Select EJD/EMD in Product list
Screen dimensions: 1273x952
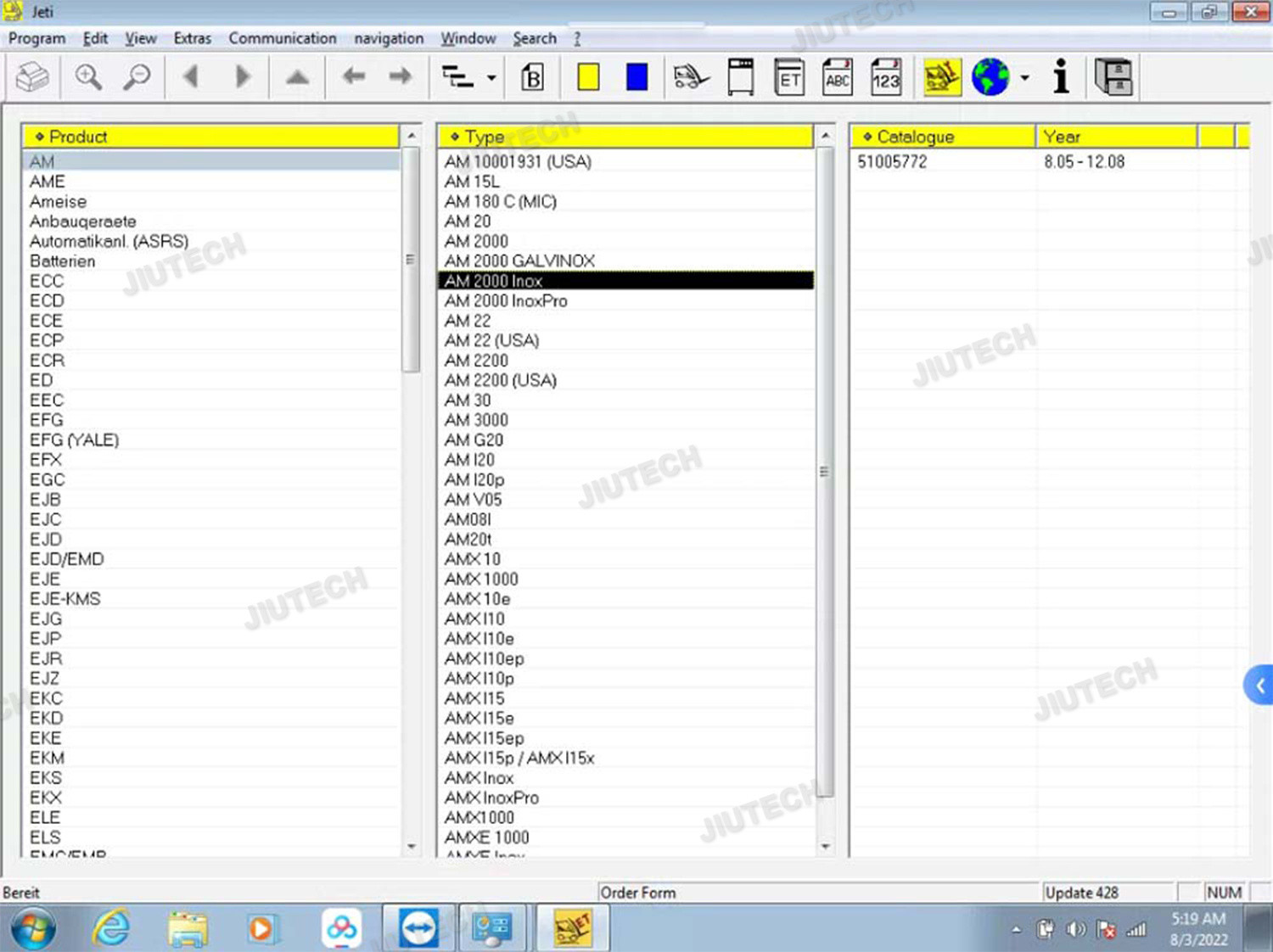[x=211, y=559]
